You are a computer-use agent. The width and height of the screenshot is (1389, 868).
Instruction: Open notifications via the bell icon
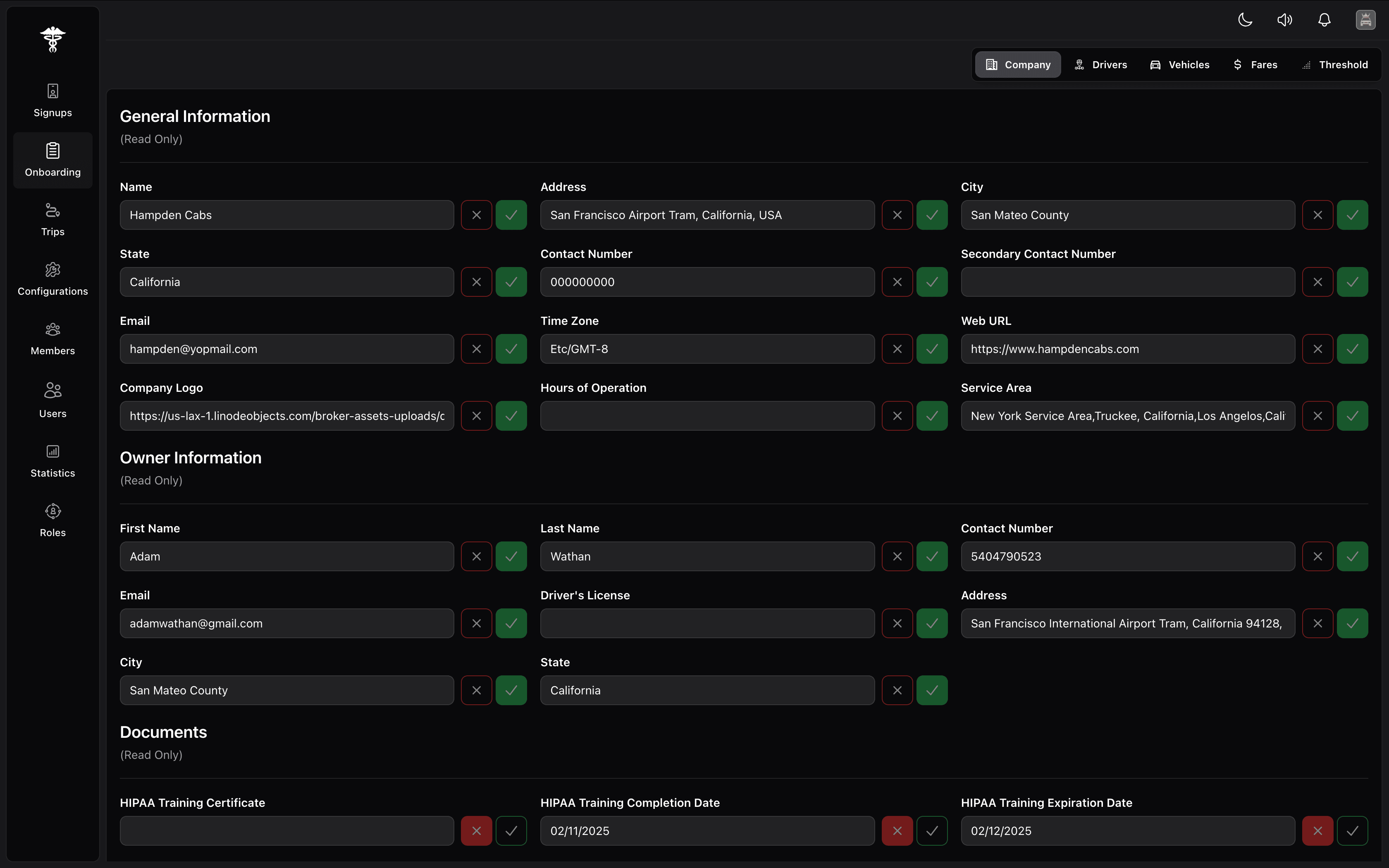click(1325, 19)
